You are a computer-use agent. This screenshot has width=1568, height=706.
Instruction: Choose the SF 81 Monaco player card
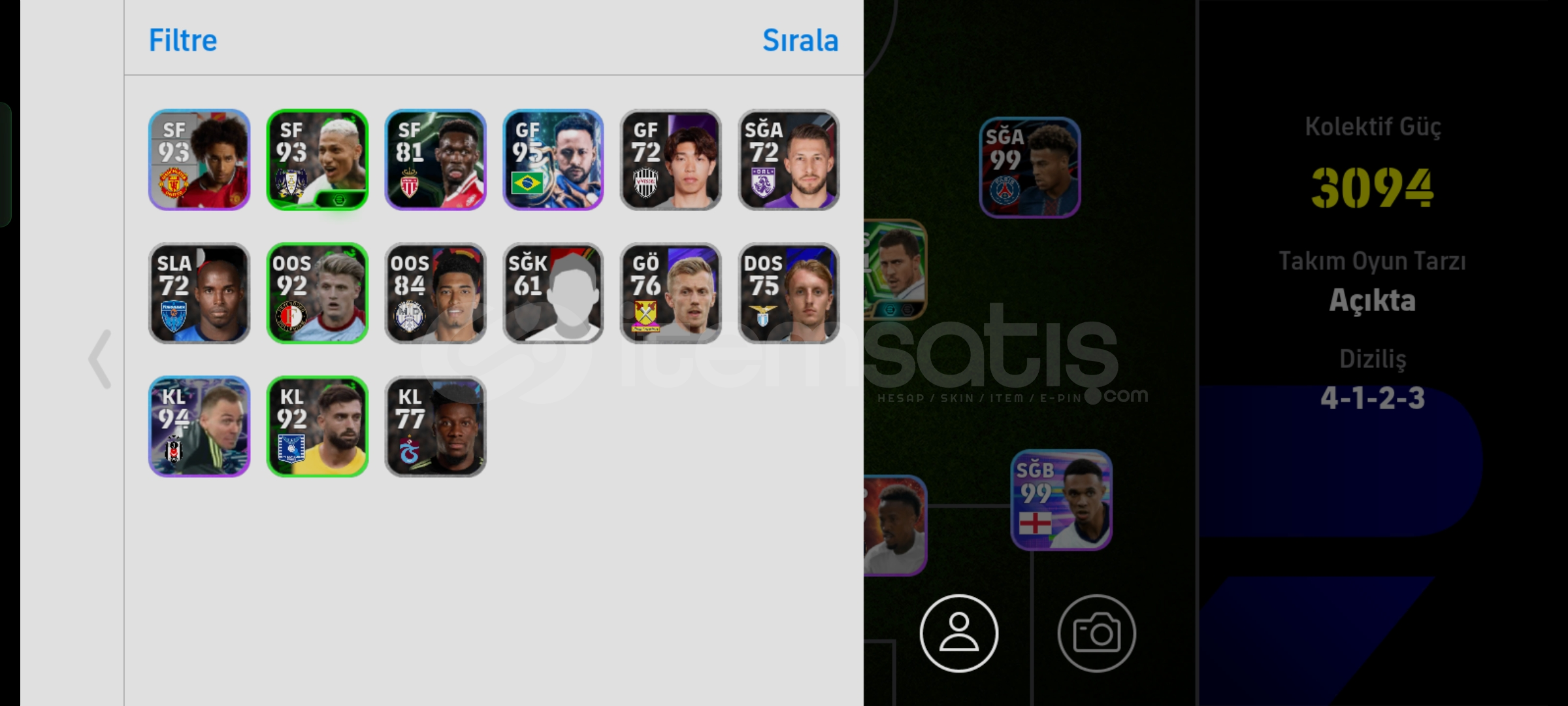point(435,160)
